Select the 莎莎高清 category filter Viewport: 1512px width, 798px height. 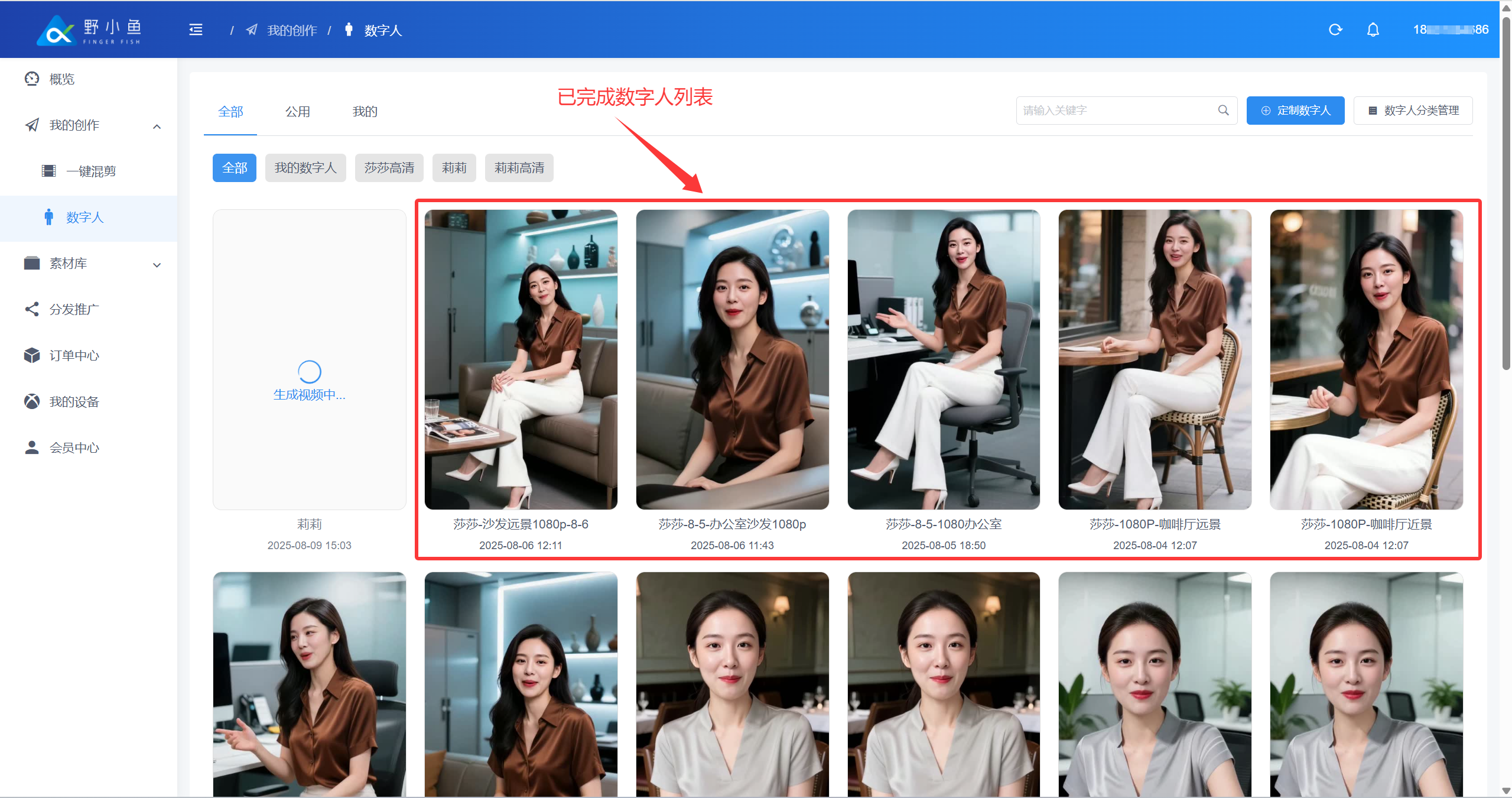389,168
